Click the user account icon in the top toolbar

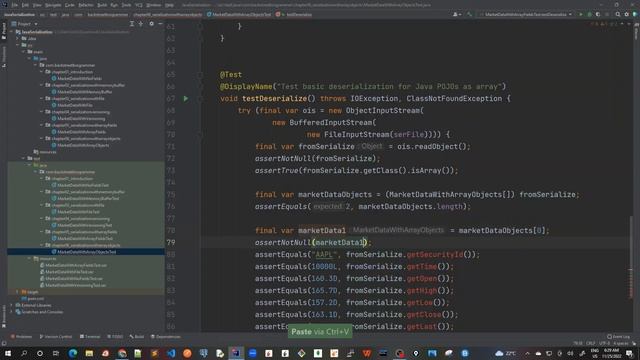coord(457,14)
